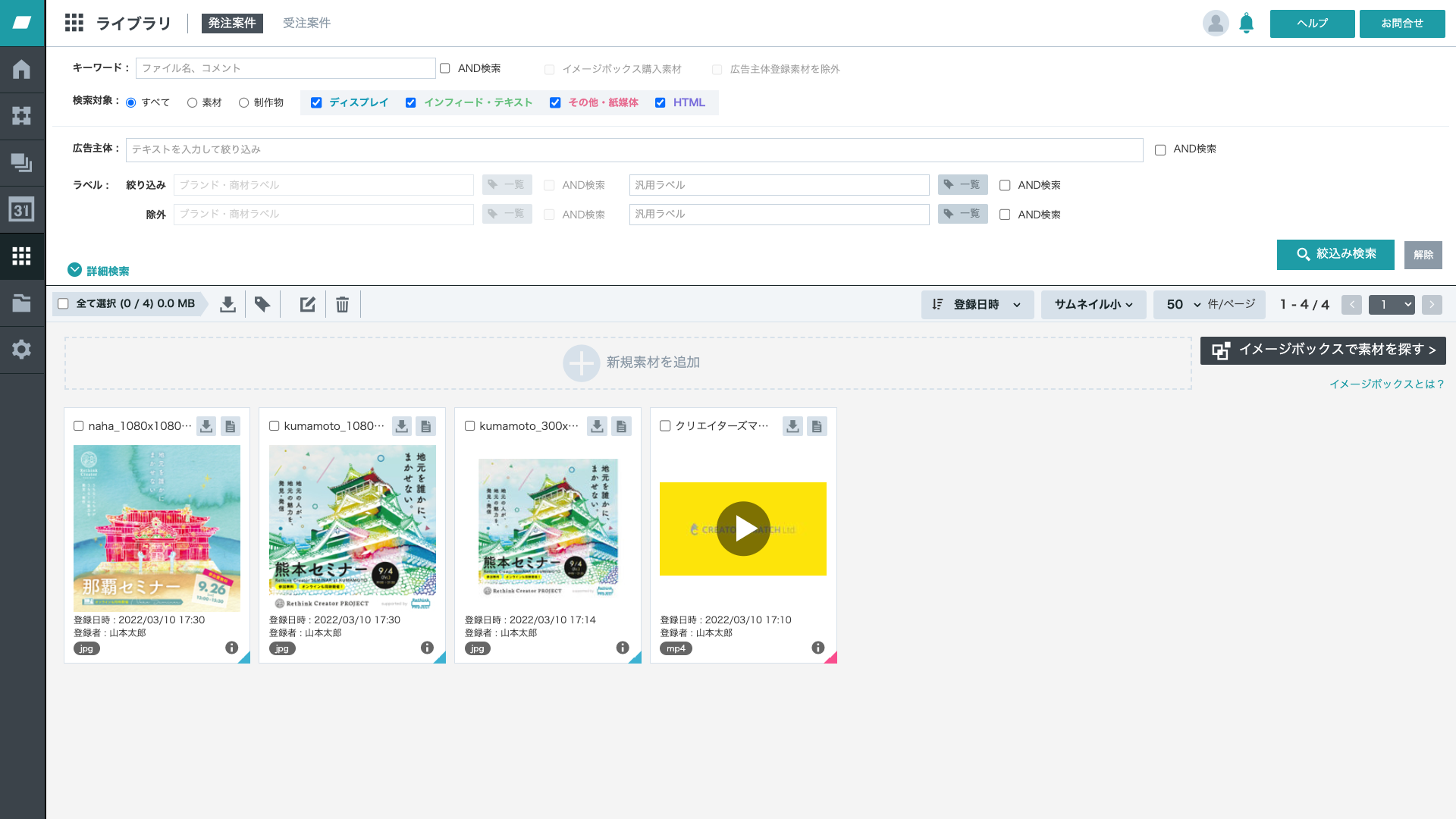
Task: Select the 制作物 radio button
Action: (244, 103)
